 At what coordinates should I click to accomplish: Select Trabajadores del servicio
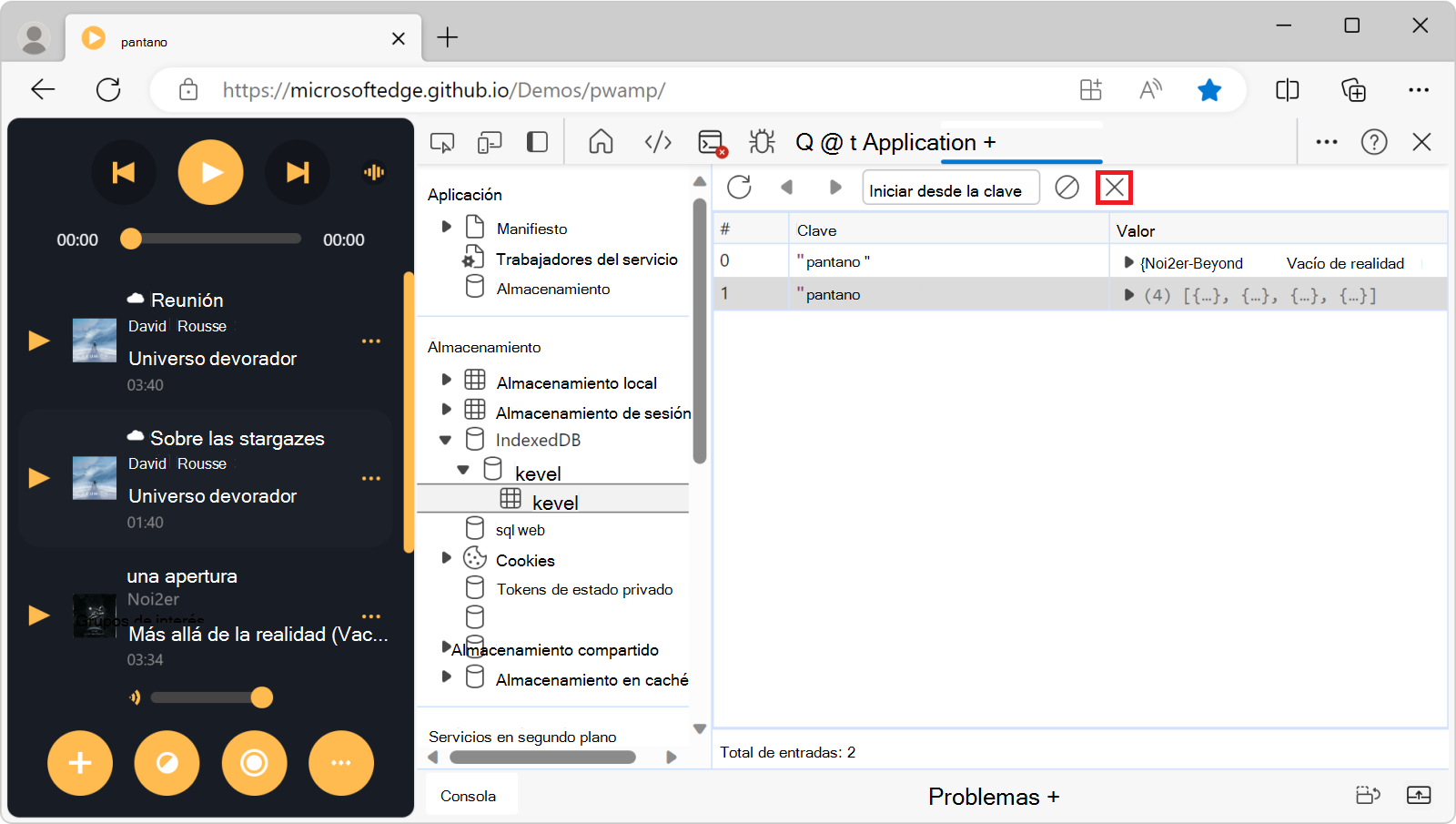(586, 259)
